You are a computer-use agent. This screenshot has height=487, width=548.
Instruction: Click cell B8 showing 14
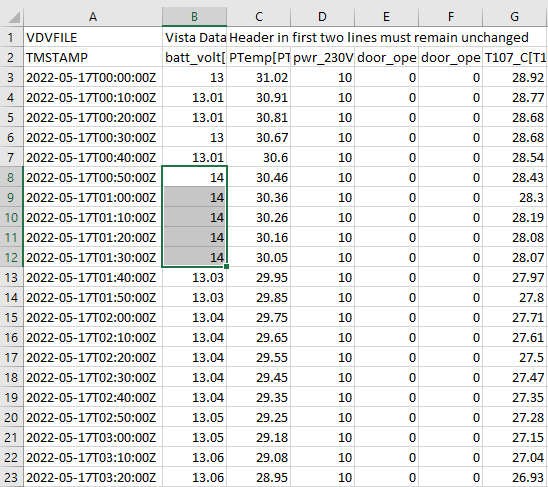[x=195, y=177]
